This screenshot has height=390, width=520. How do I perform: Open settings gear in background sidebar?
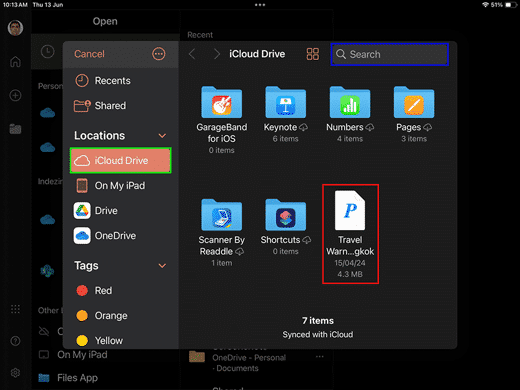(15, 373)
